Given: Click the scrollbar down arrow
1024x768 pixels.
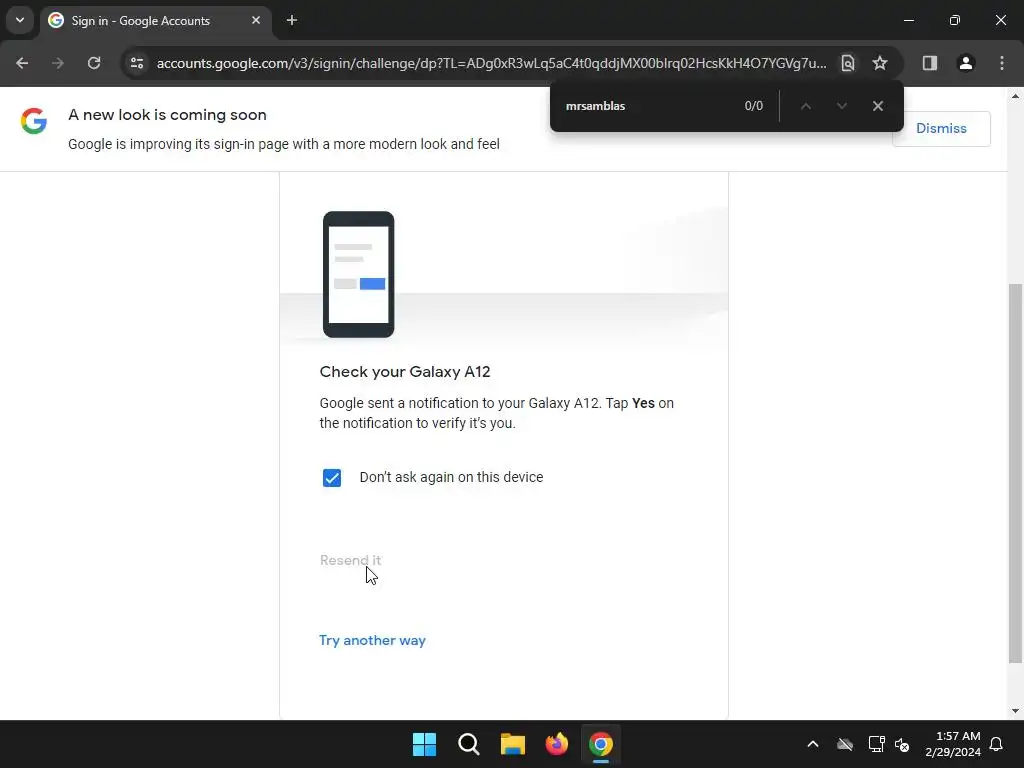Looking at the screenshot, I should point(1015,711).
